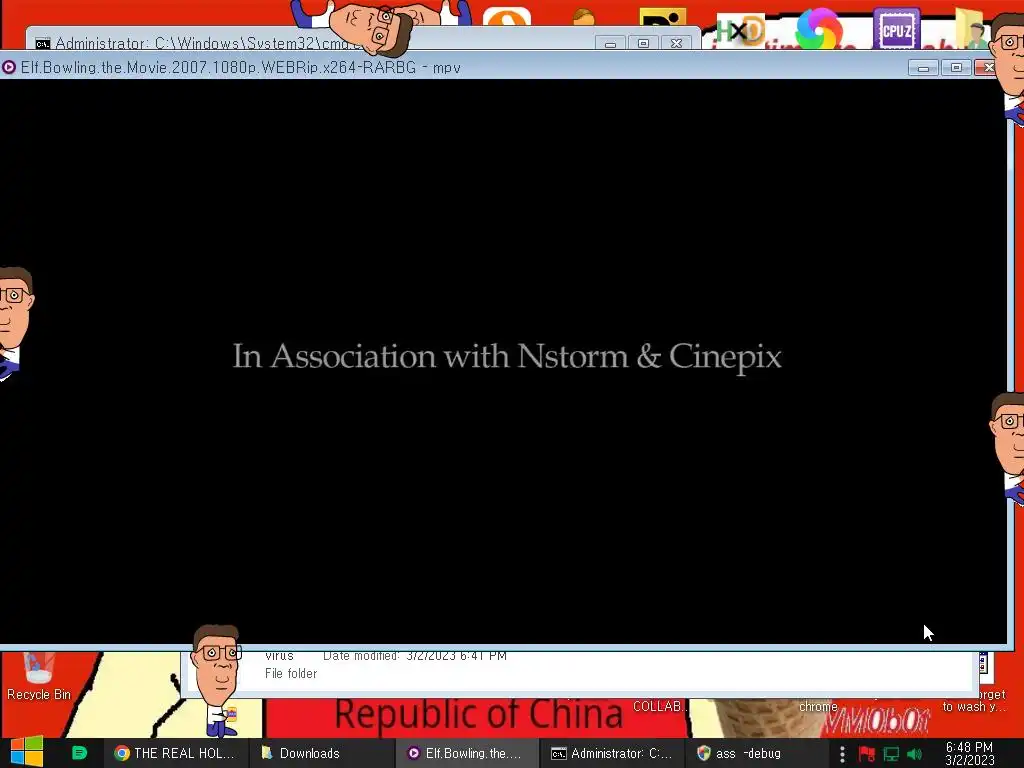Open the taskbar clock showing 6:48 PM
Screen dimensions: 1024x768
(x=970, y=753)
